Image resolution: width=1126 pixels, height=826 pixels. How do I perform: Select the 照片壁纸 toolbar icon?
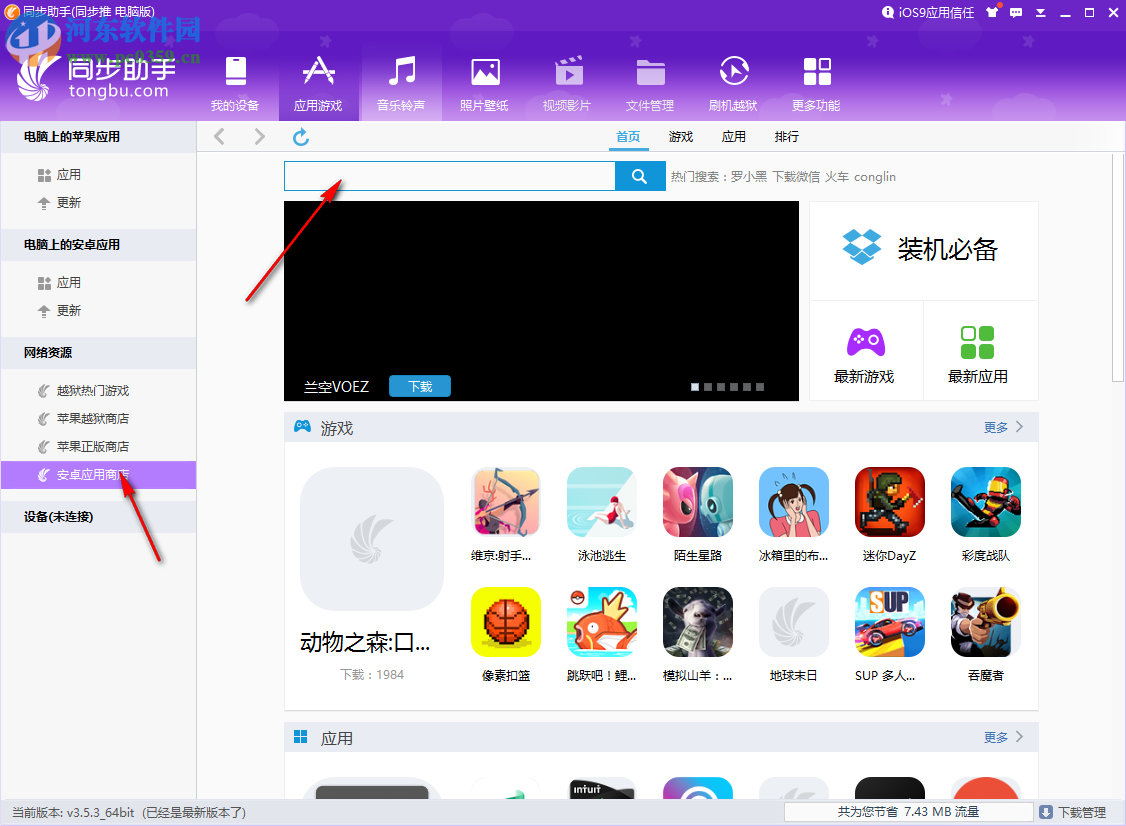point(483,72)
